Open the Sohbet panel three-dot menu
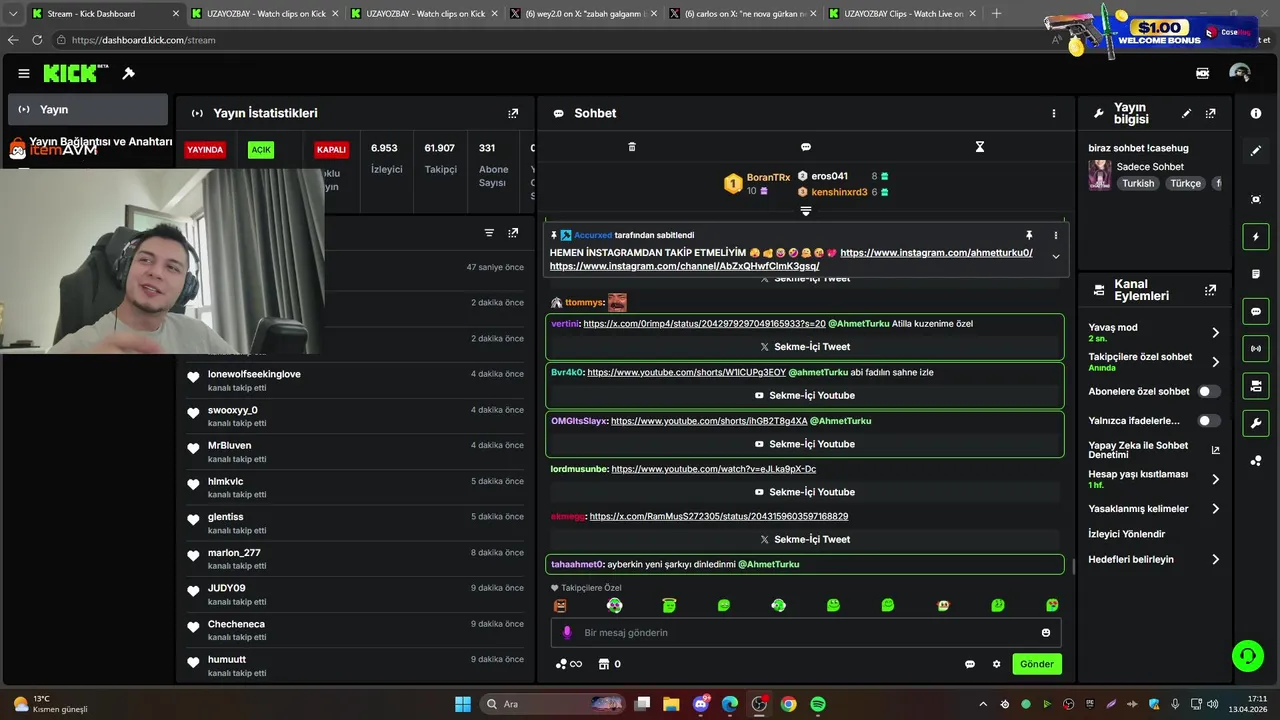Image resolution: width=1280 pixels, height=720 pixels. click(1053, 113)
